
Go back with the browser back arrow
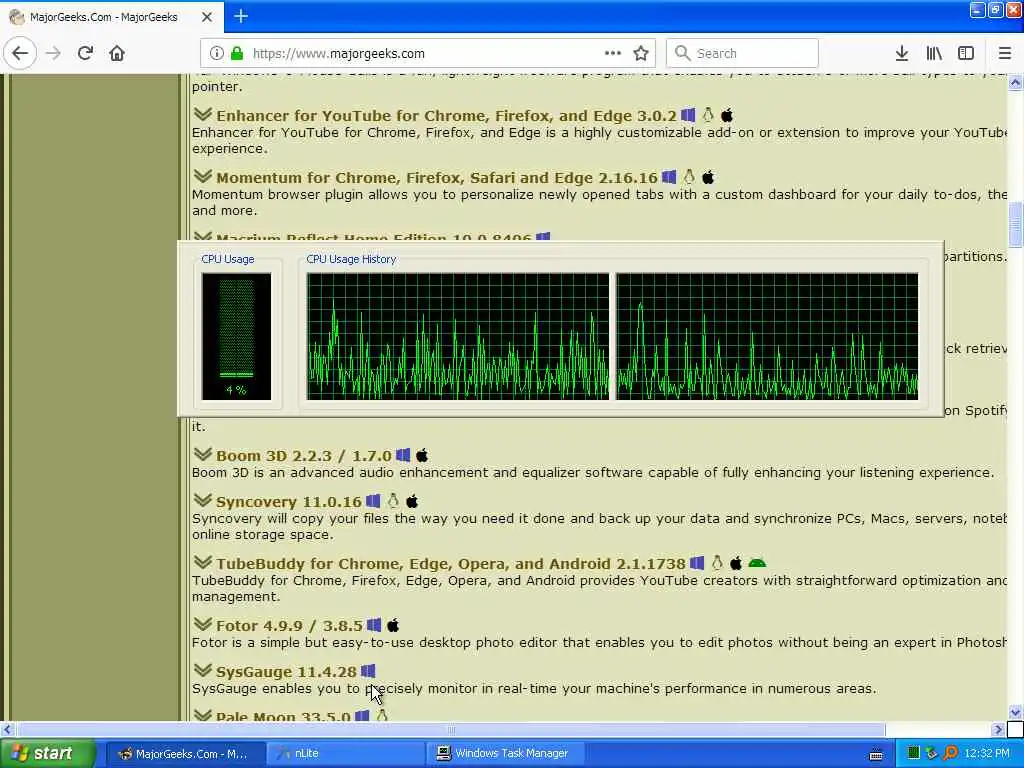(20, 53)
